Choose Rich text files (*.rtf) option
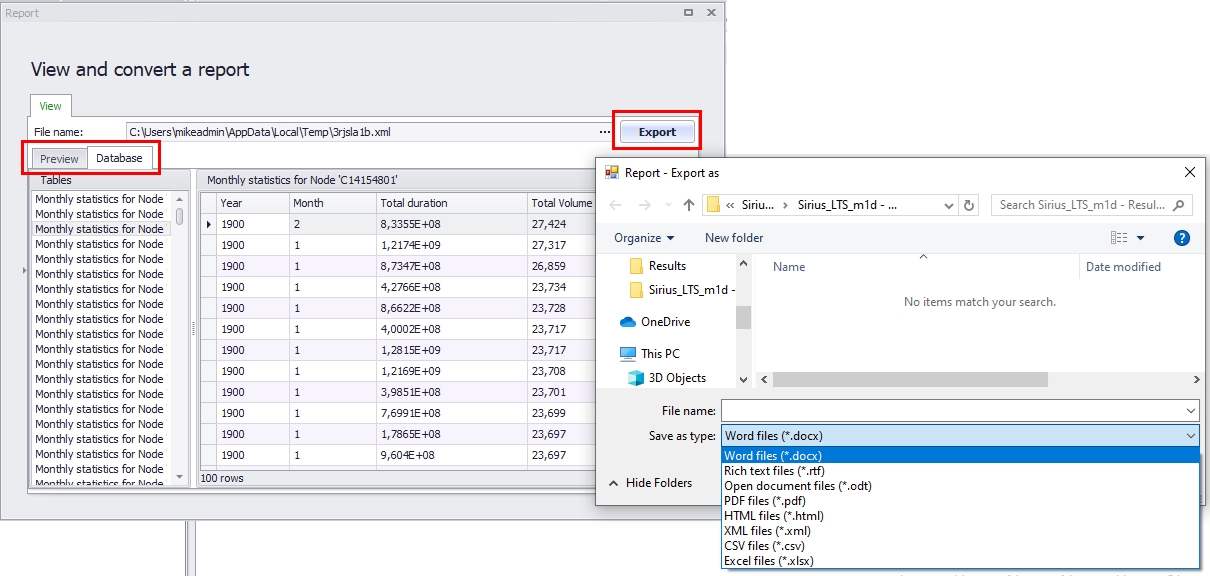Viewport: 1210px width, 576px height. tap(960, 471)
